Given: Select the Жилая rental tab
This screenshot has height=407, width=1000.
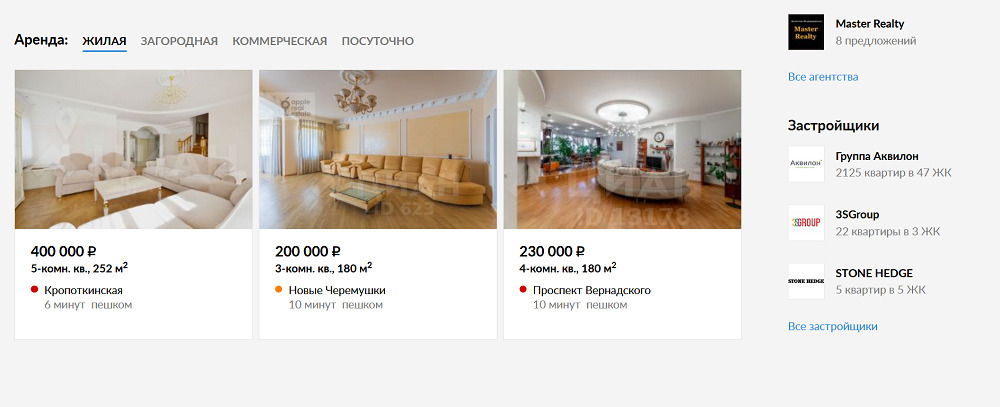Looking at the screenshot, I should click(x=105, y=41).
